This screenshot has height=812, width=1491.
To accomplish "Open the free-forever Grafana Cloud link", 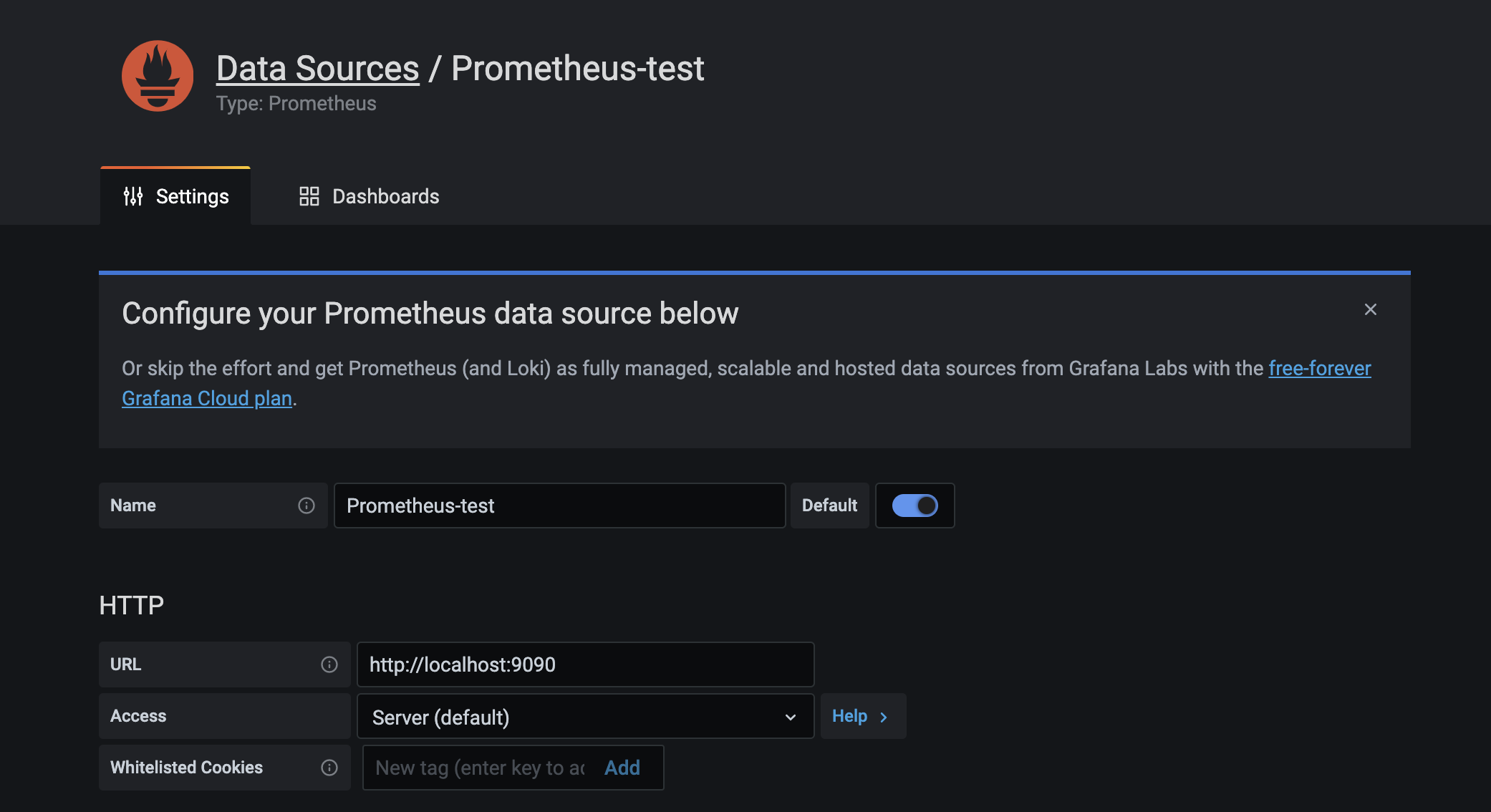I will pos(1319,368).
